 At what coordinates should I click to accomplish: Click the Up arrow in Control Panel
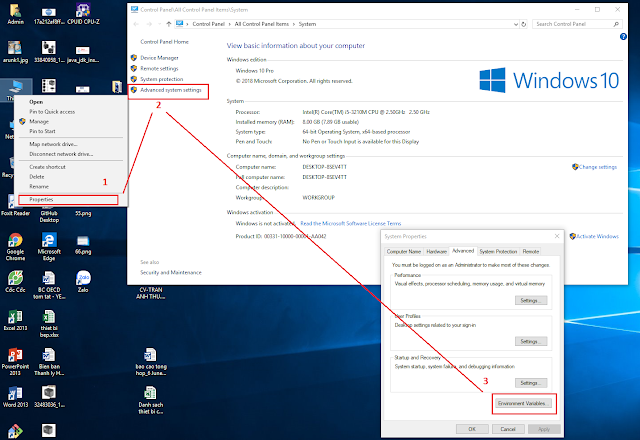click(x=169, y=24)
